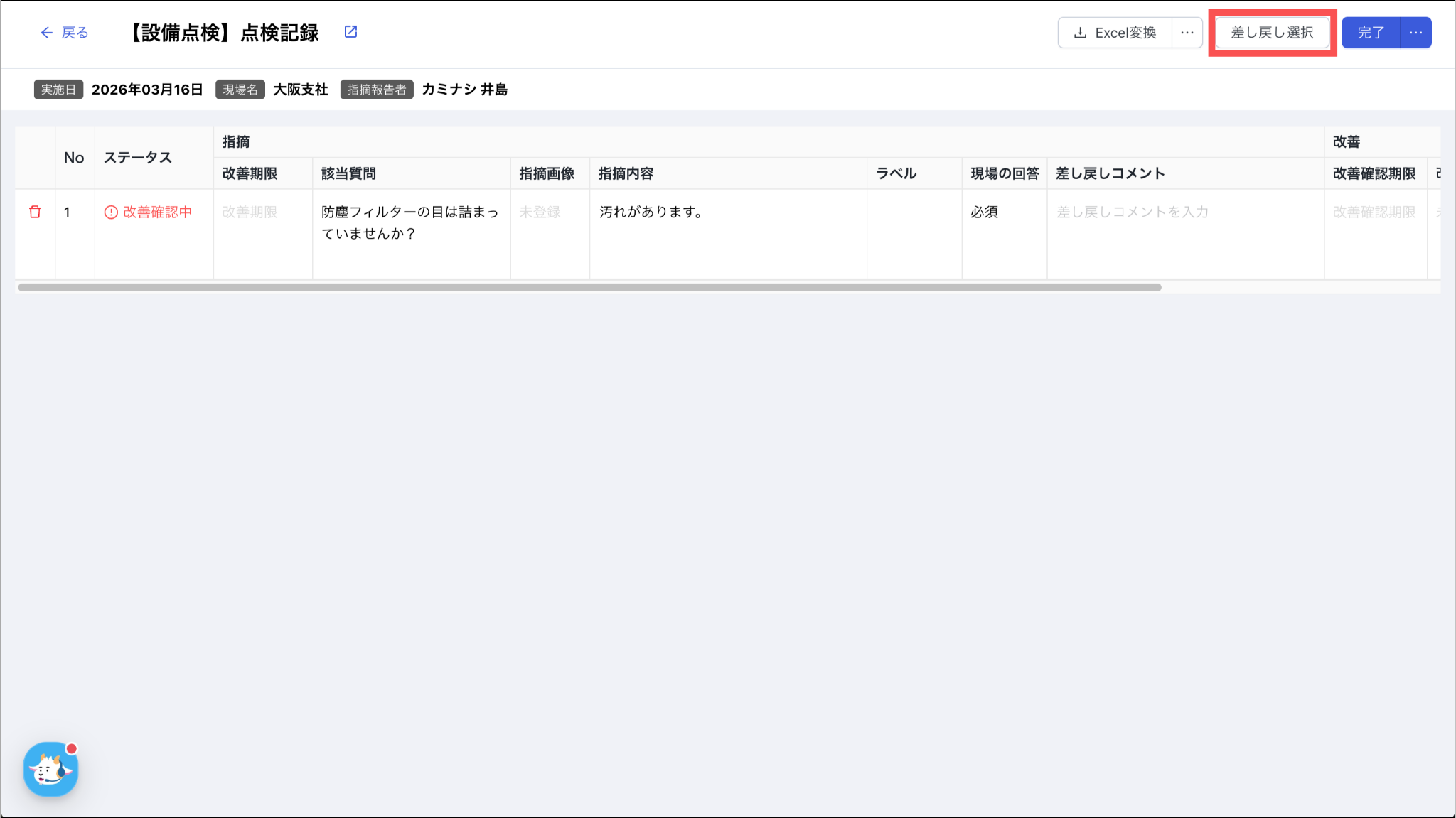Click the horizontal scrollbar below the table

(589, 288)
